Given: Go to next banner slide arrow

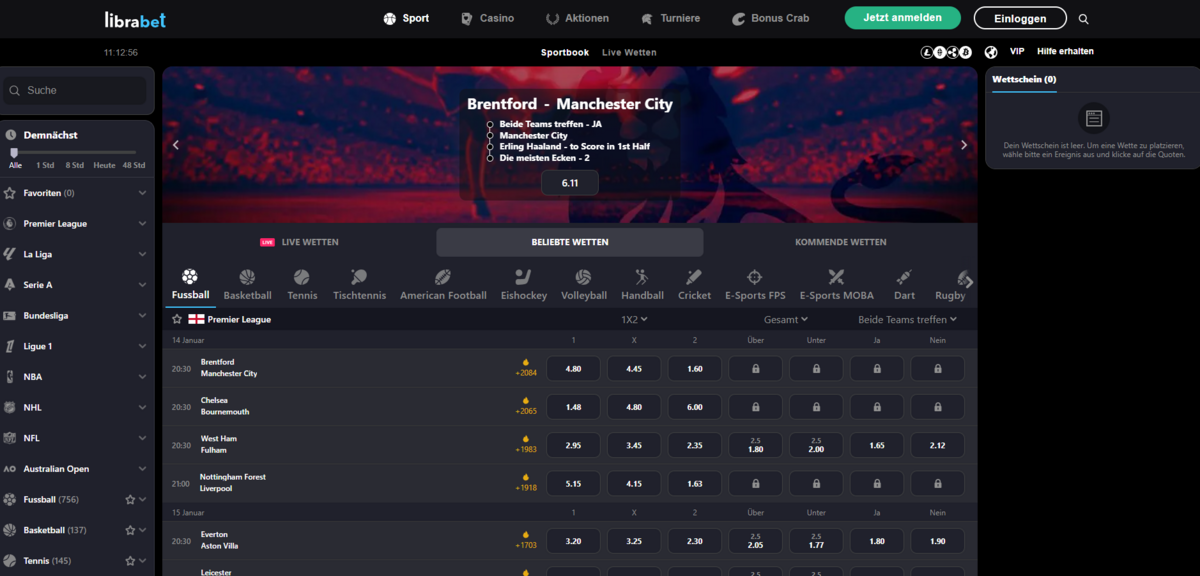Looking at the screenshot, I should pos(964,145).
